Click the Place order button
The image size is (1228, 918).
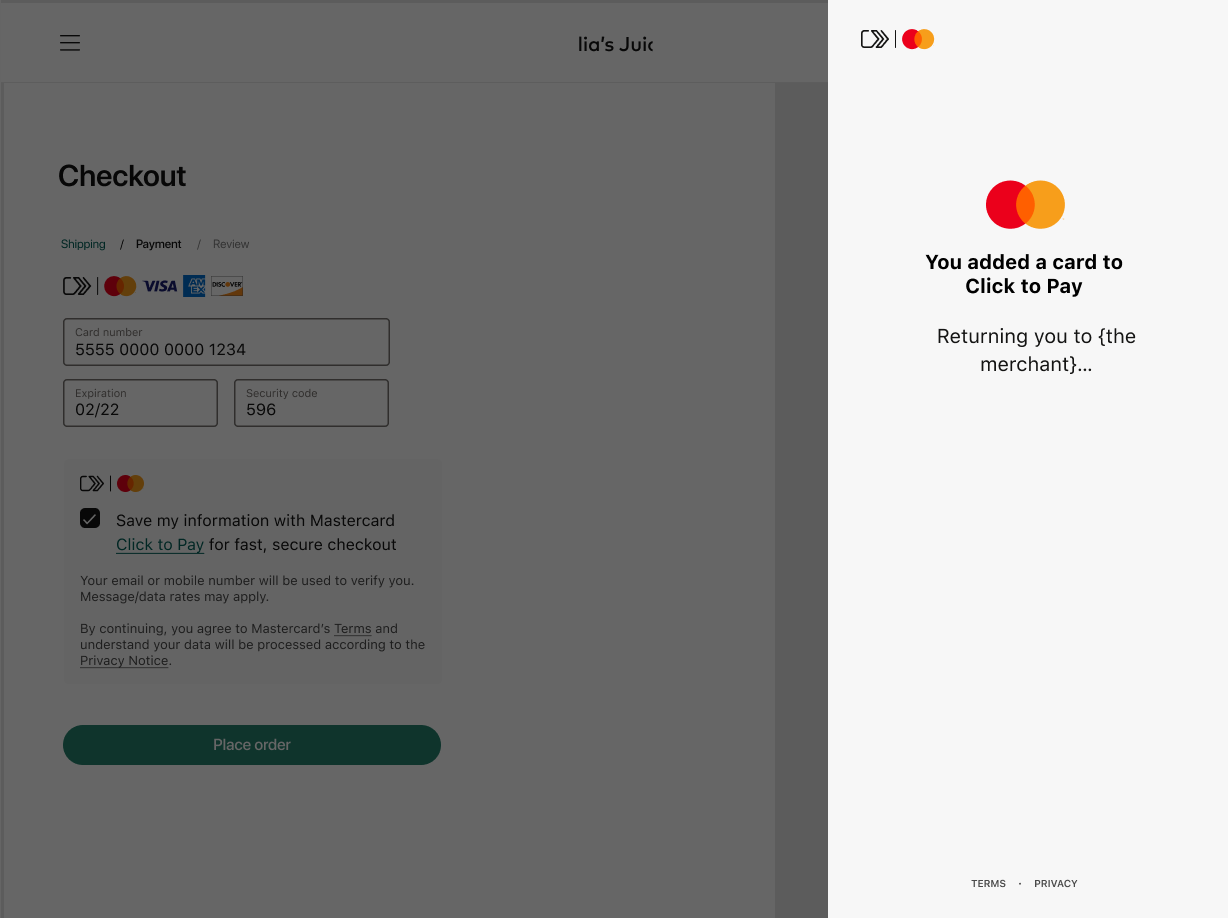(x=251, y=745)
